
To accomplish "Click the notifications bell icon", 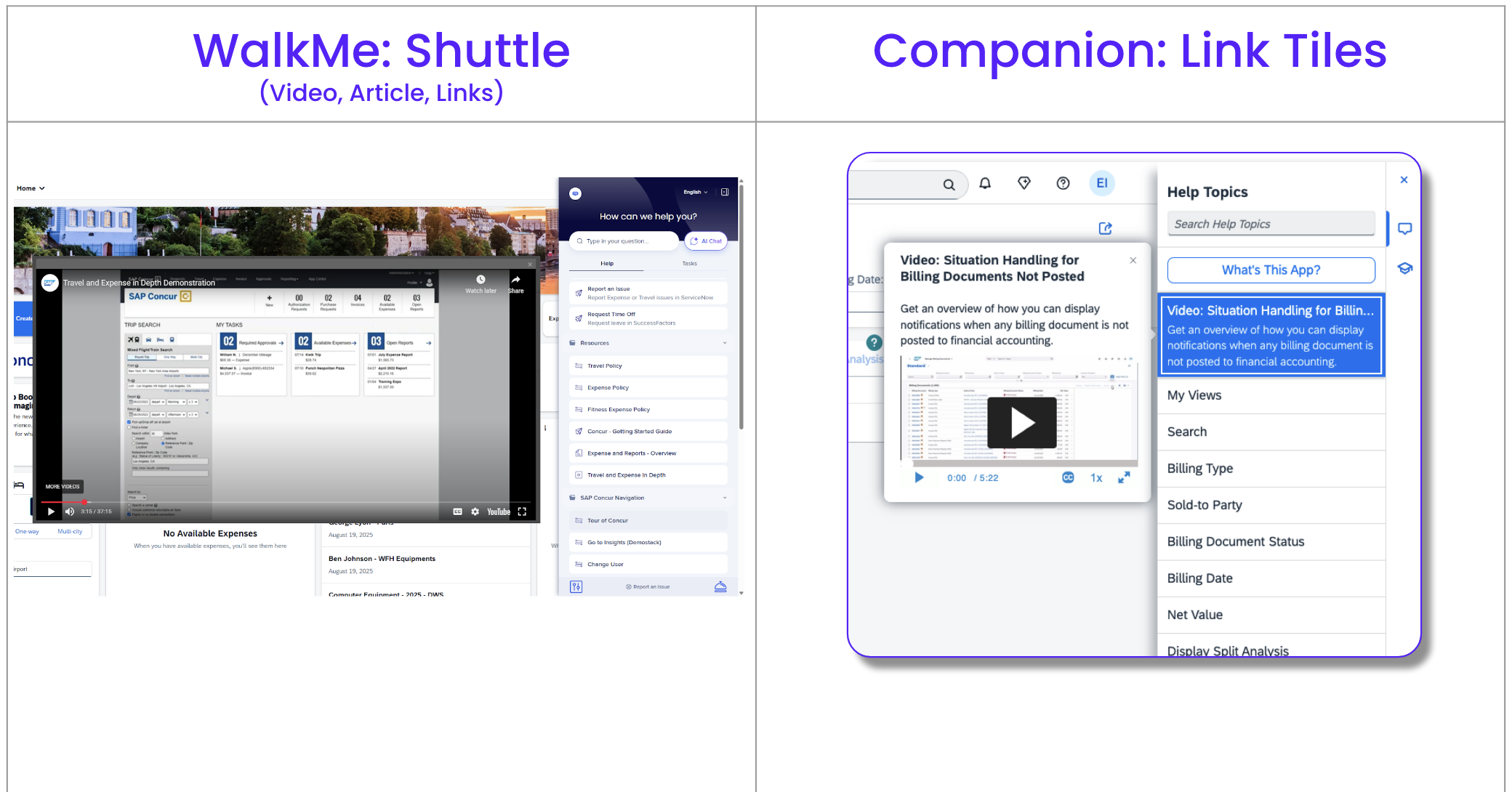I will point(985,184).
